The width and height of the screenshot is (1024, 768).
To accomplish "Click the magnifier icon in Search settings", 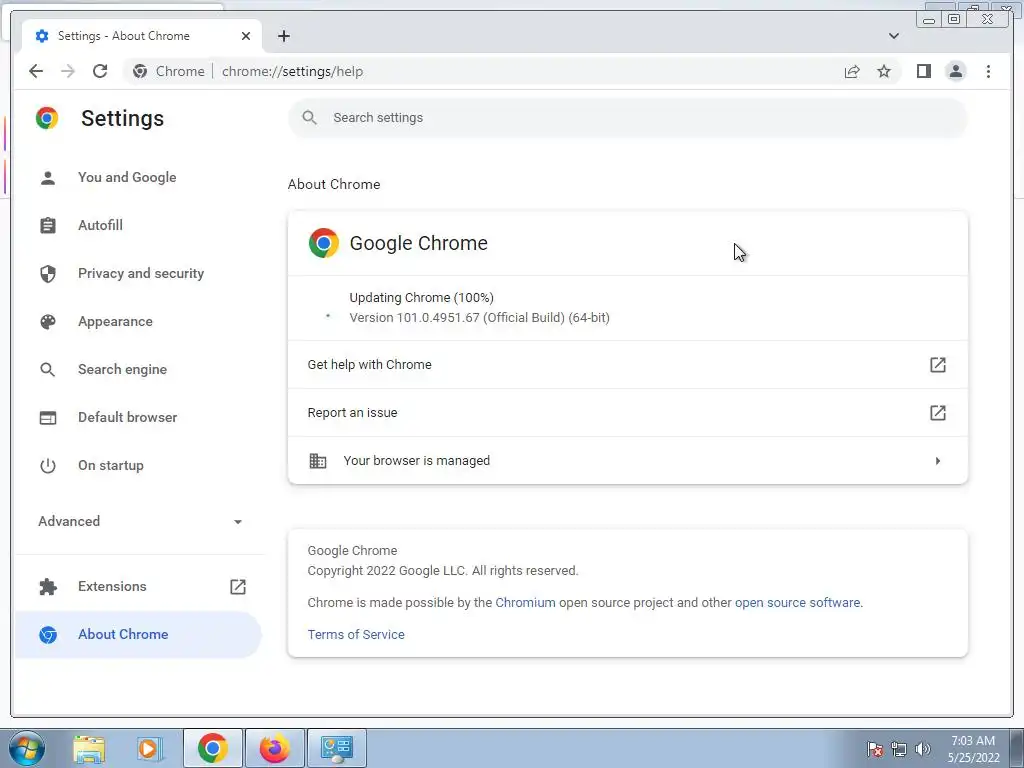I will 310,118.
